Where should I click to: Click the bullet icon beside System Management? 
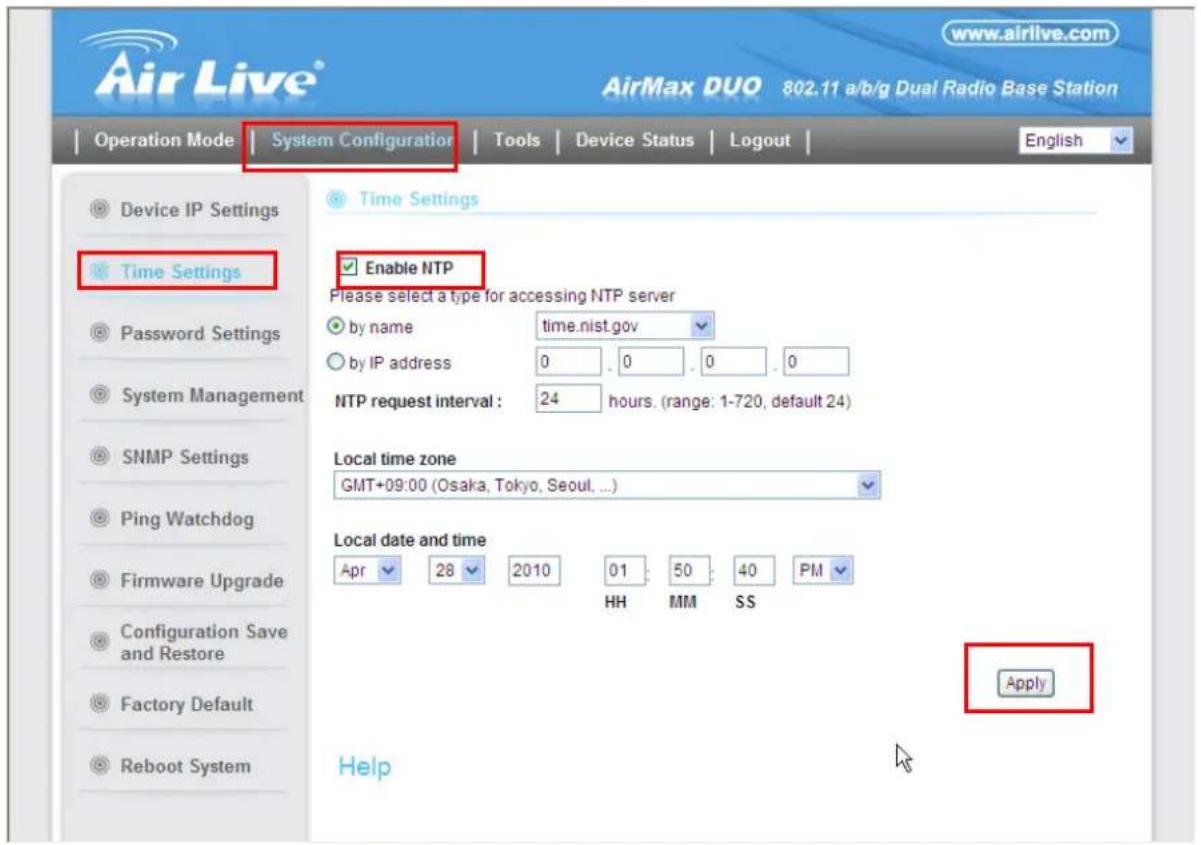pos(98,395)
